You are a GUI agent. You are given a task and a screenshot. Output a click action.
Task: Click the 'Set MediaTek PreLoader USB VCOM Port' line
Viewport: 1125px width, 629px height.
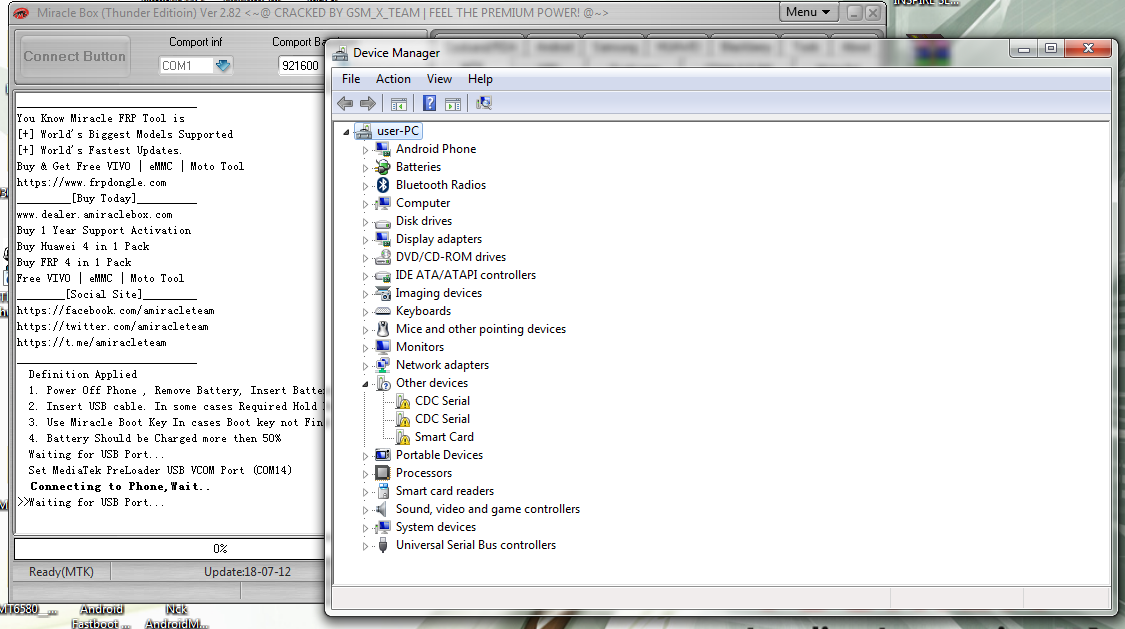click(160, 470)
